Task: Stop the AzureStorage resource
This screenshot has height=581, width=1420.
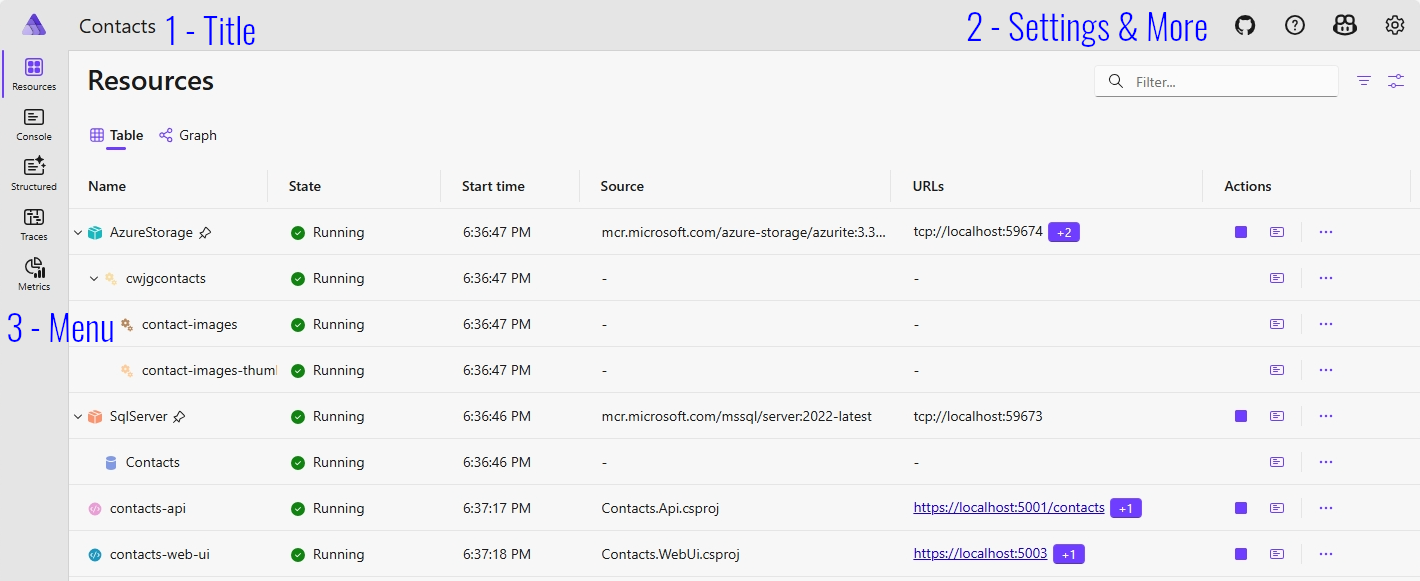Action: [x=1241, y=232]
